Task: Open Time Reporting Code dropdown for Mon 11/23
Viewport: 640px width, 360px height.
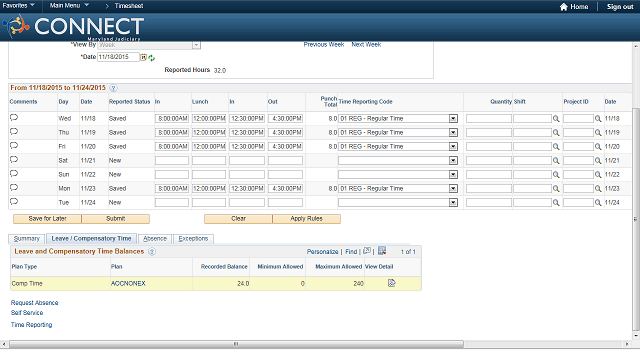Action: tap(453, 189)
